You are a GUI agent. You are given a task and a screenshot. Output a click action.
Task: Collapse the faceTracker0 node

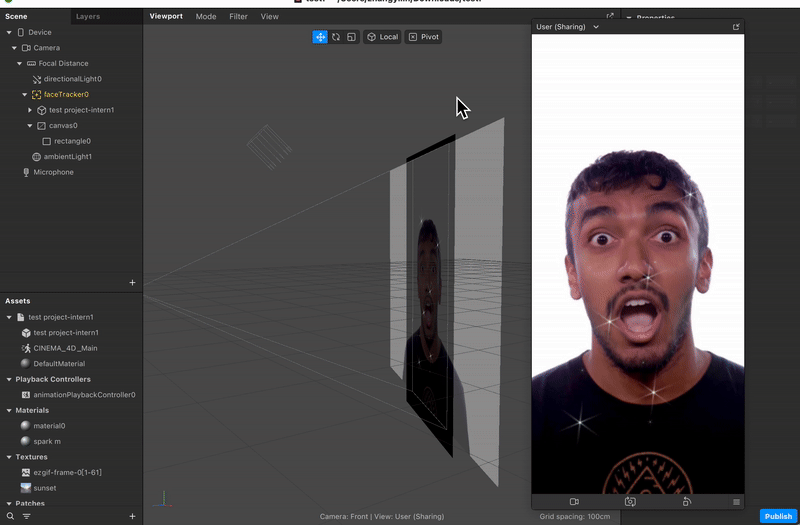(x=24, y=94)
